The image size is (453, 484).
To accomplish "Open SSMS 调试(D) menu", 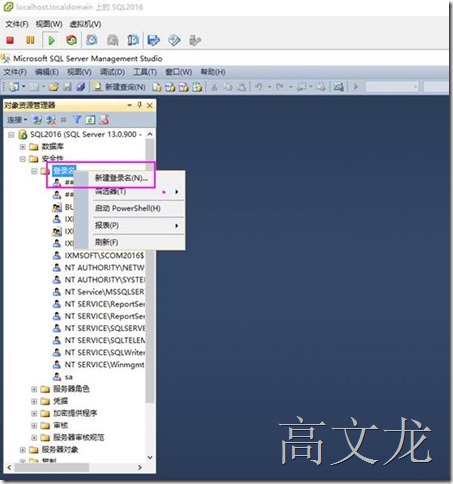I will coord(112,72).
